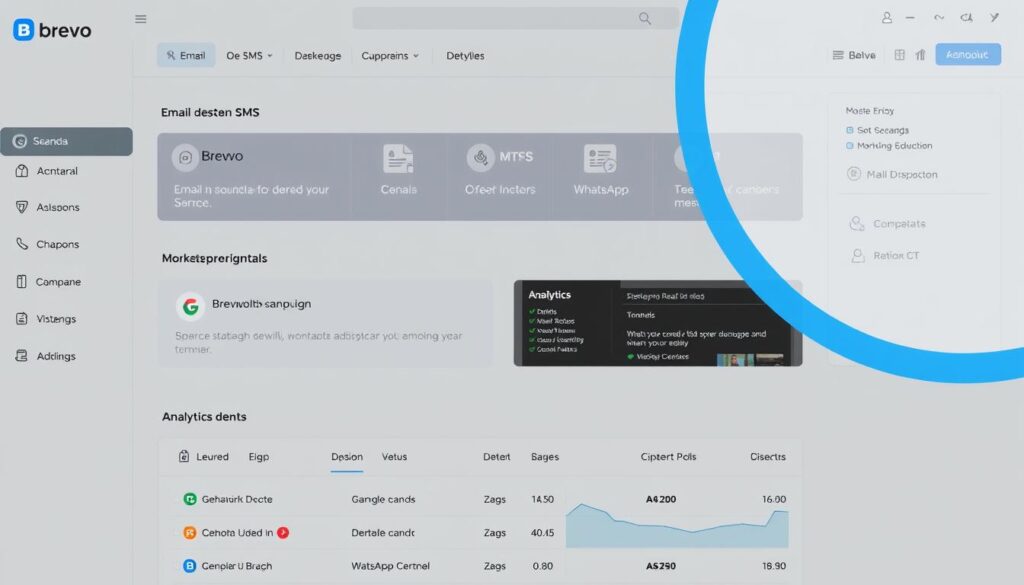Click the Dertale candc cell

point(383,533)
